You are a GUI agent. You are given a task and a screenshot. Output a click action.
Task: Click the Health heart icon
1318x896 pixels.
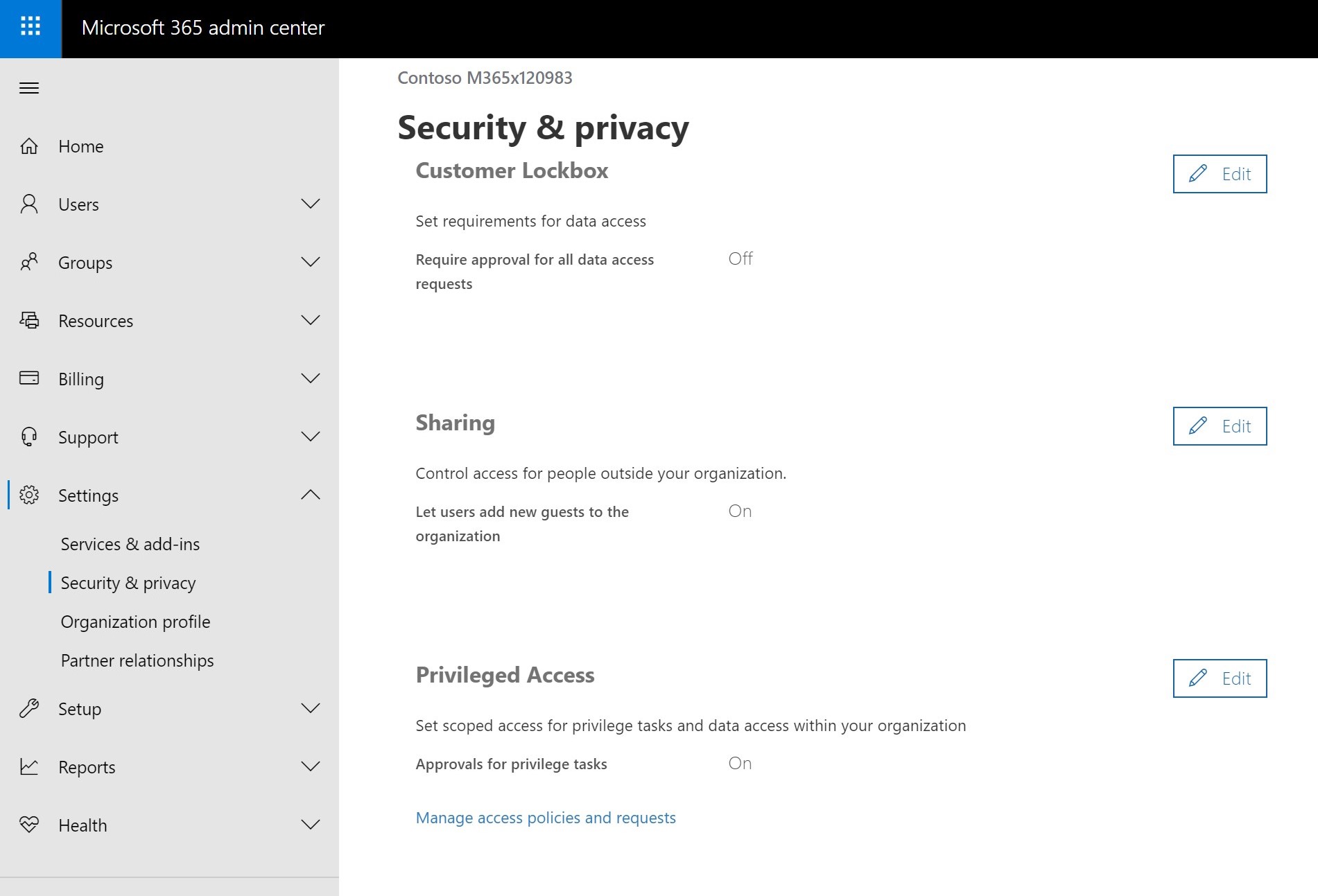(x=29, y=825)
